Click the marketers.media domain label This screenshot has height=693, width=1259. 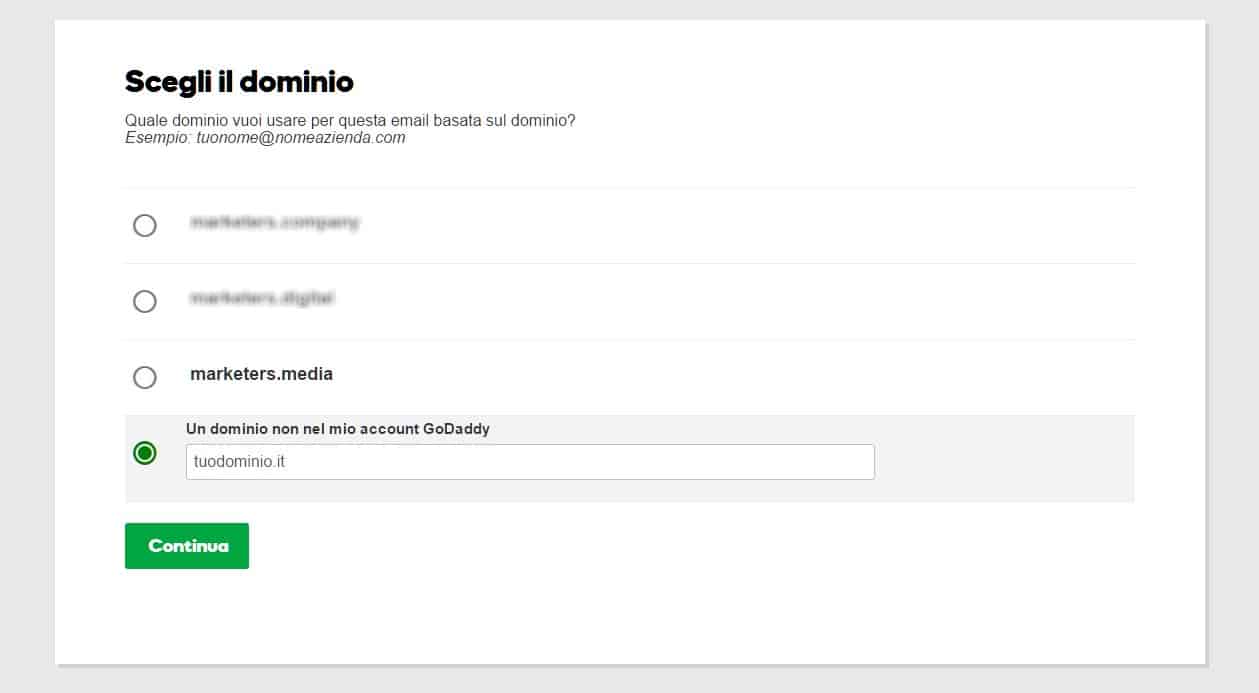[x=262, y=375]
